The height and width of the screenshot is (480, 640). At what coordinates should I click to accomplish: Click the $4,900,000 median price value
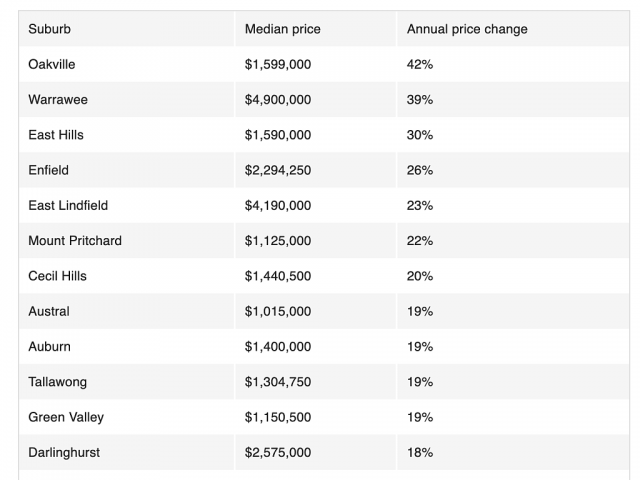click(278, 100)
